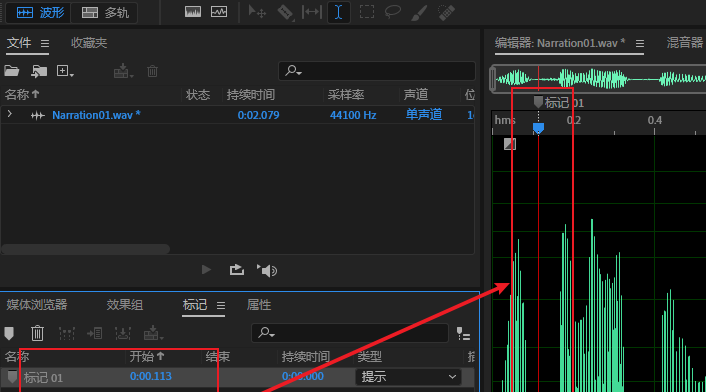The width and height of the screenshot is (706, 392).
Task: Click marker start time 0:00.113
Action: 151,376
